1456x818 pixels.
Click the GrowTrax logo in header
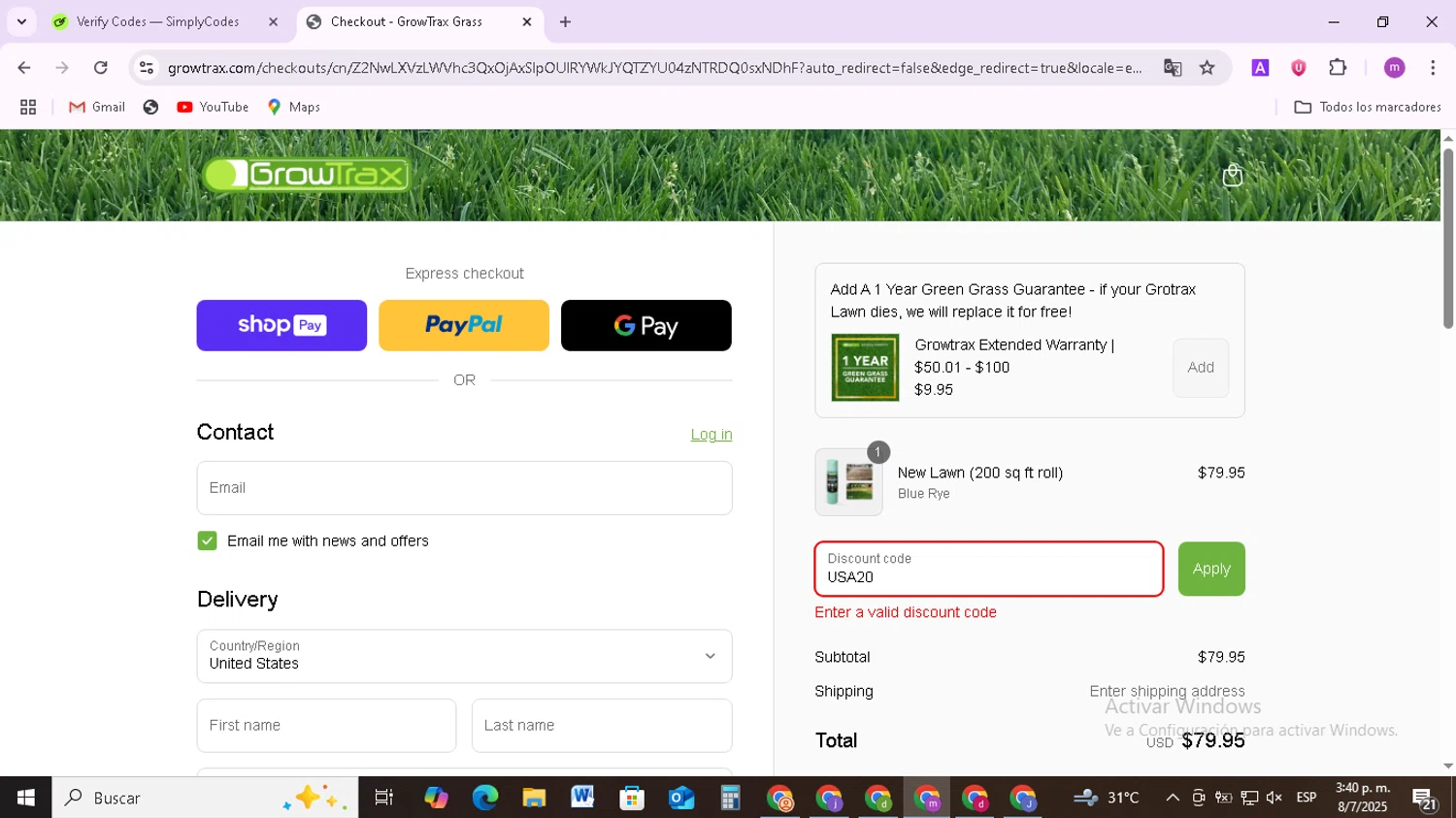pyautogui.click(x=306, y=175)
